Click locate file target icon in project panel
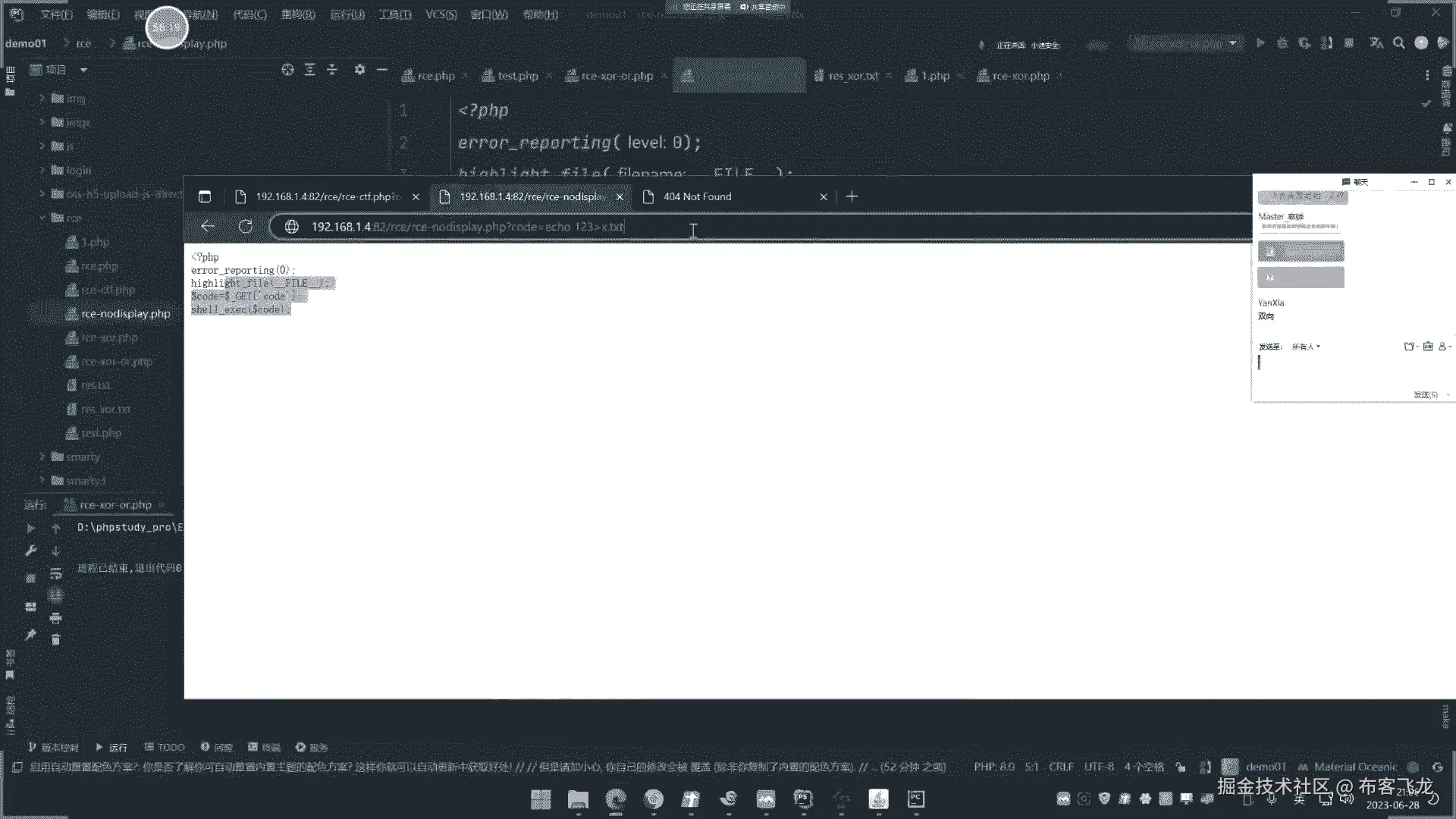This screenshot has height=819, width=1456. coord(287,70)
